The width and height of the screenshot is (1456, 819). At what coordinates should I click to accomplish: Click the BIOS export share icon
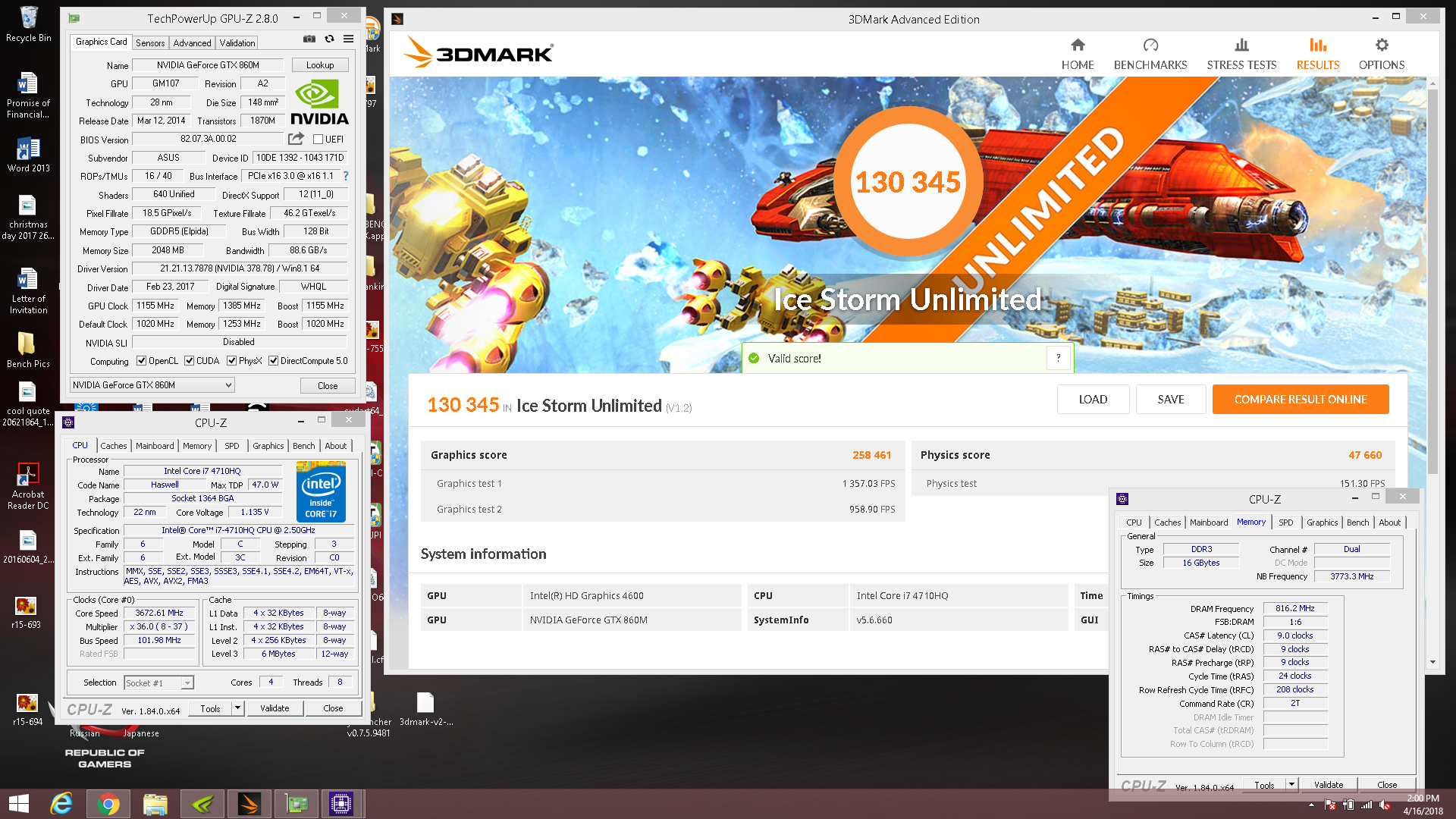tap(296, 139)
